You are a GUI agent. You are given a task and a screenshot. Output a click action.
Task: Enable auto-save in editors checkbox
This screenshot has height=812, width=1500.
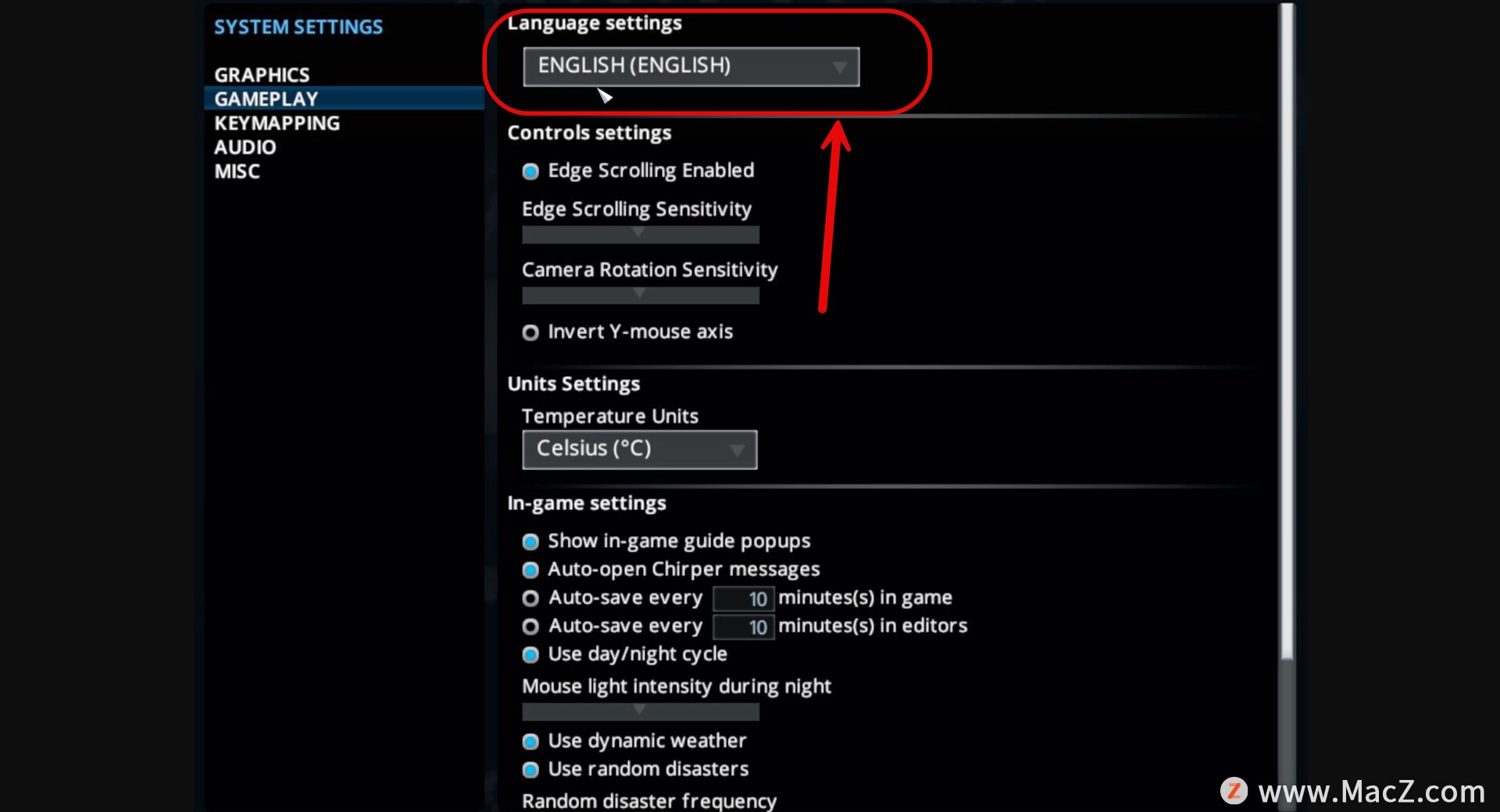coord(530,626)
